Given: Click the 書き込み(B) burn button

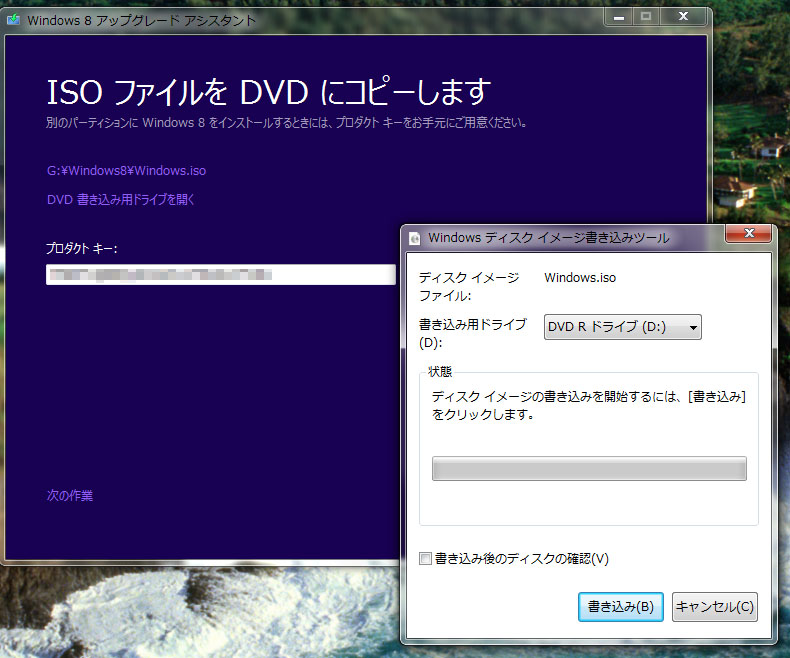Looking at the screenshot, I should (x=621, y=607).
